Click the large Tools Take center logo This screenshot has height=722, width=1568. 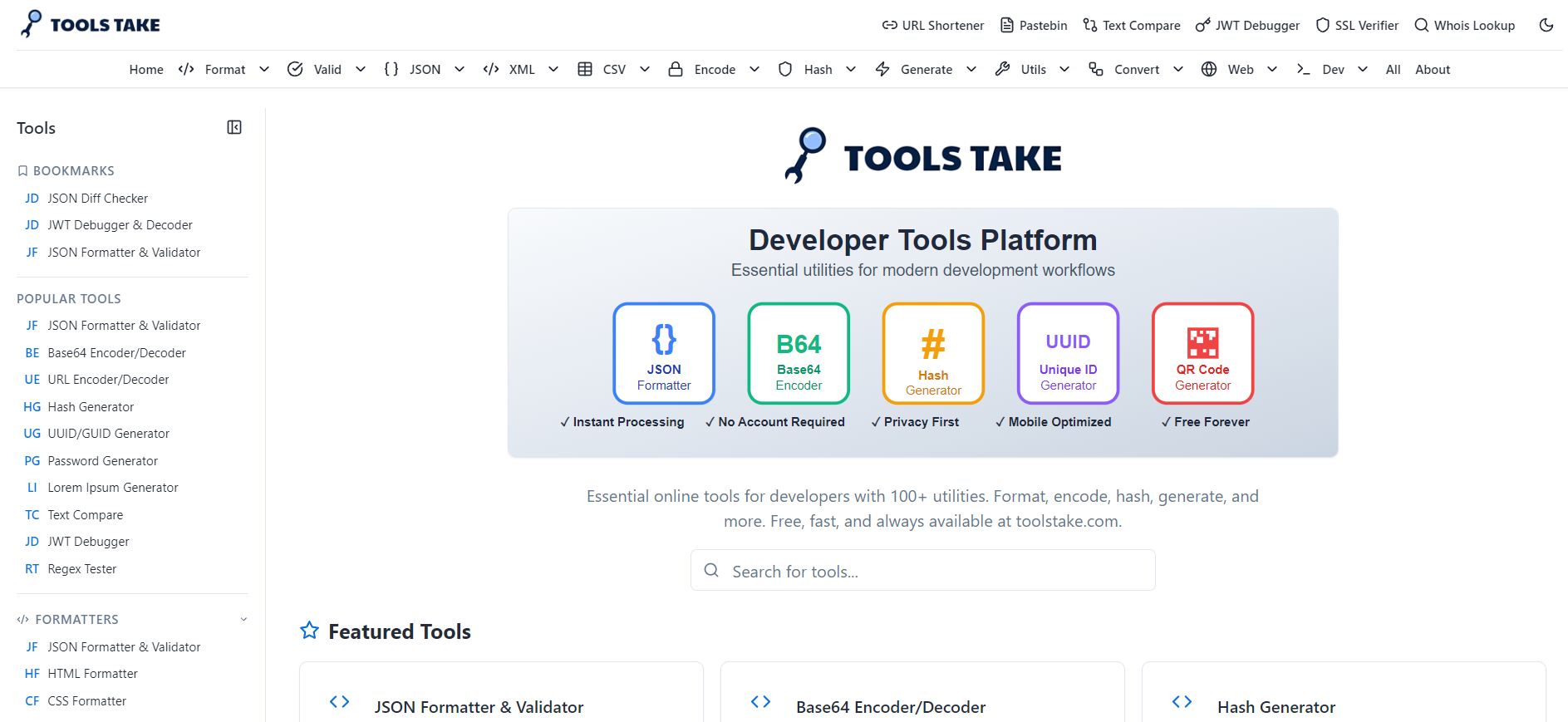(922, 155)
